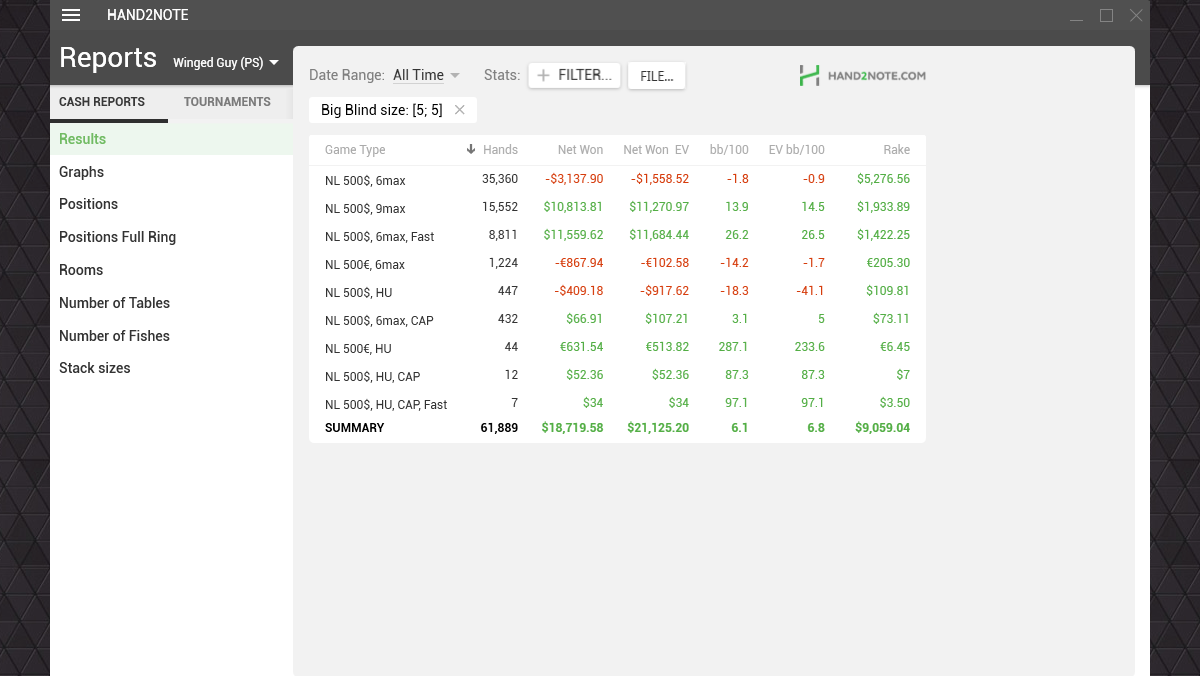Screen dimensions: 1200x676
Task: Click the FILTER... button
Action: (x=575, y=75)
